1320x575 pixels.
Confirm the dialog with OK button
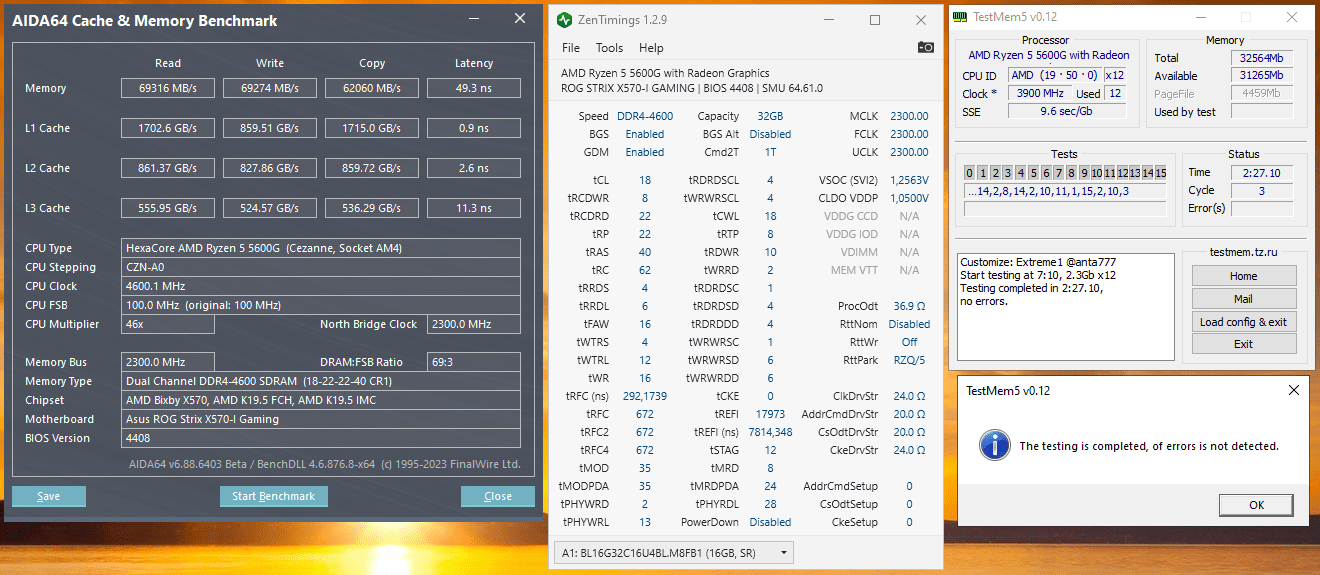point(1257,504)
